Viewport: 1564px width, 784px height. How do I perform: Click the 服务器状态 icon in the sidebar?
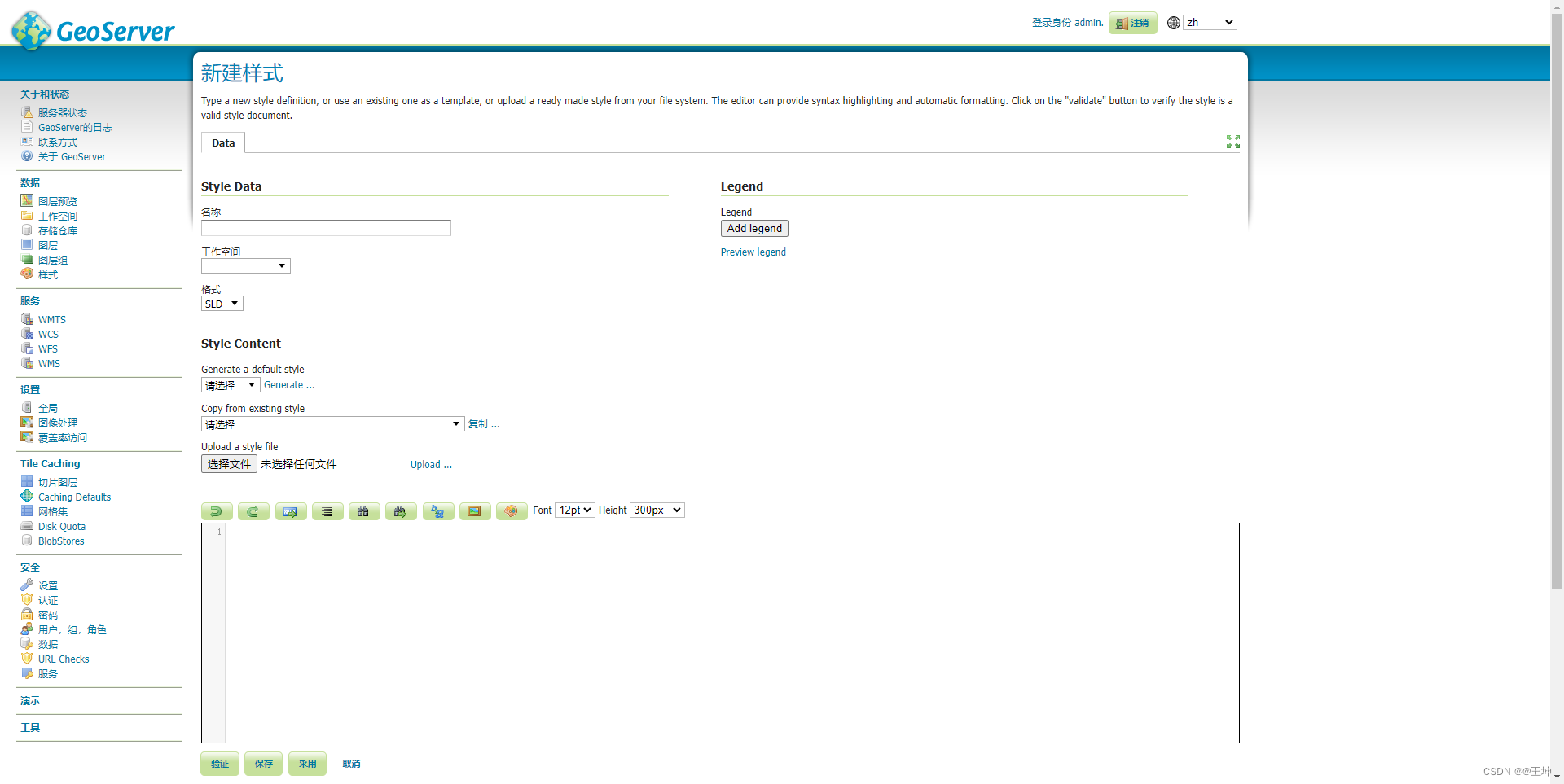[x=27, y=112]
